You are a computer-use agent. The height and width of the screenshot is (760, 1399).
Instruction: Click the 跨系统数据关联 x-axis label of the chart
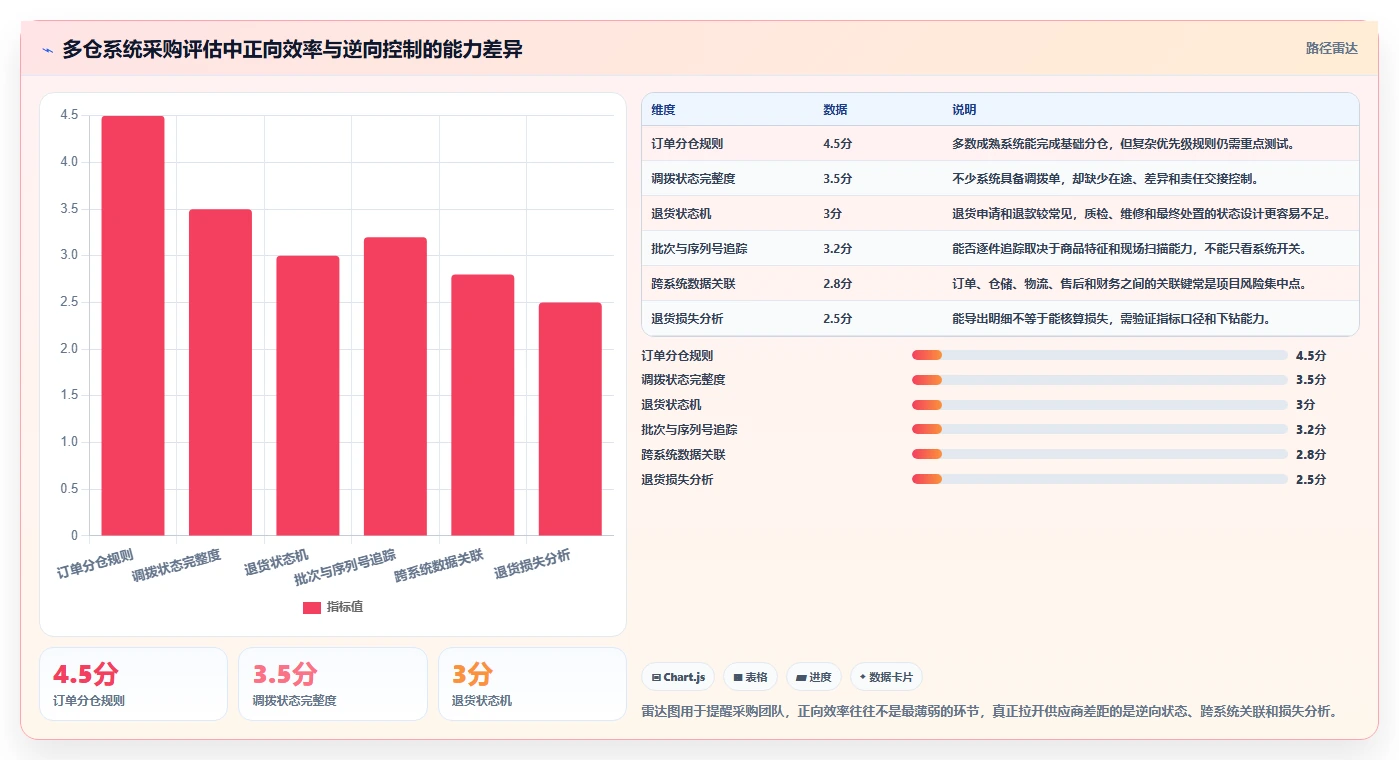pos(439,566)
